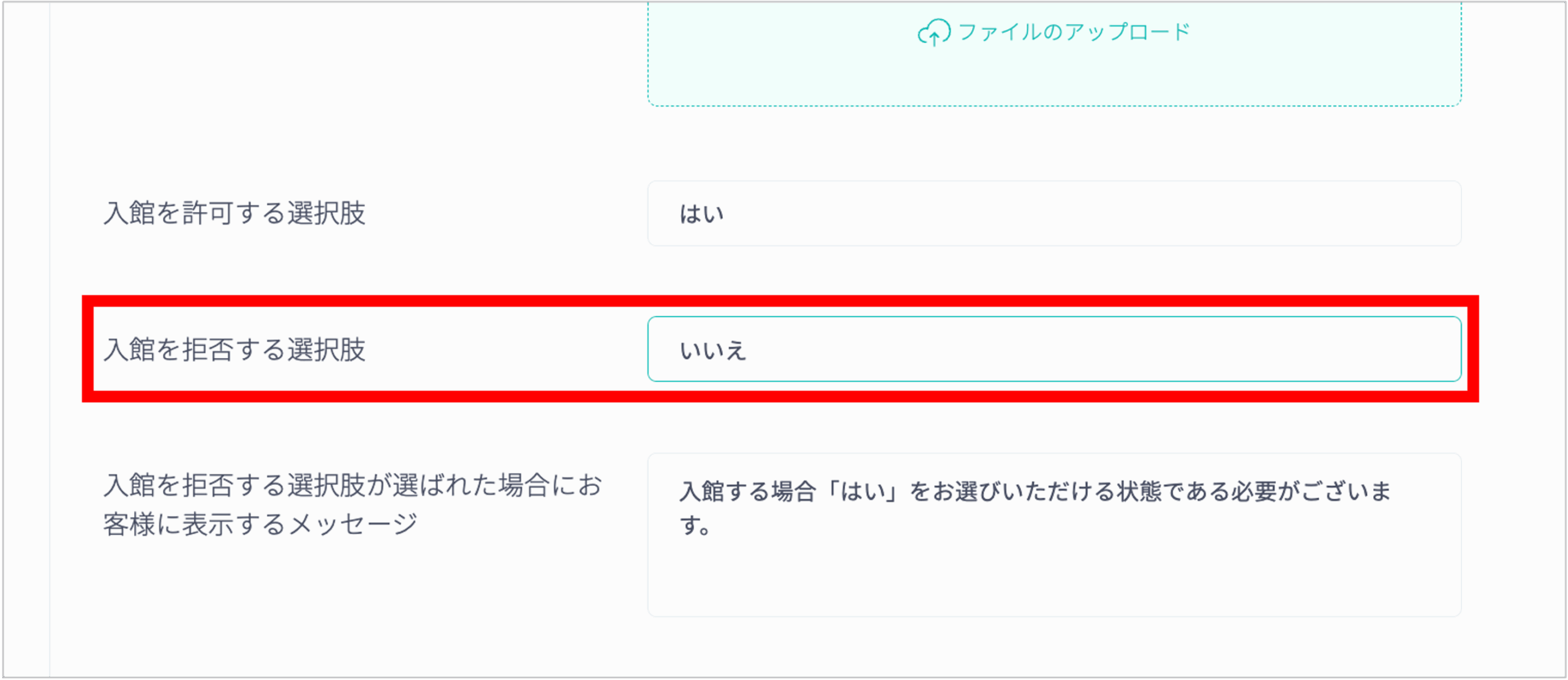The width and height of the screenshot is (1568, 680).
Task: Focus the 入館を拒否する選択肢 input field
Action: click(x=1053, y=349)
